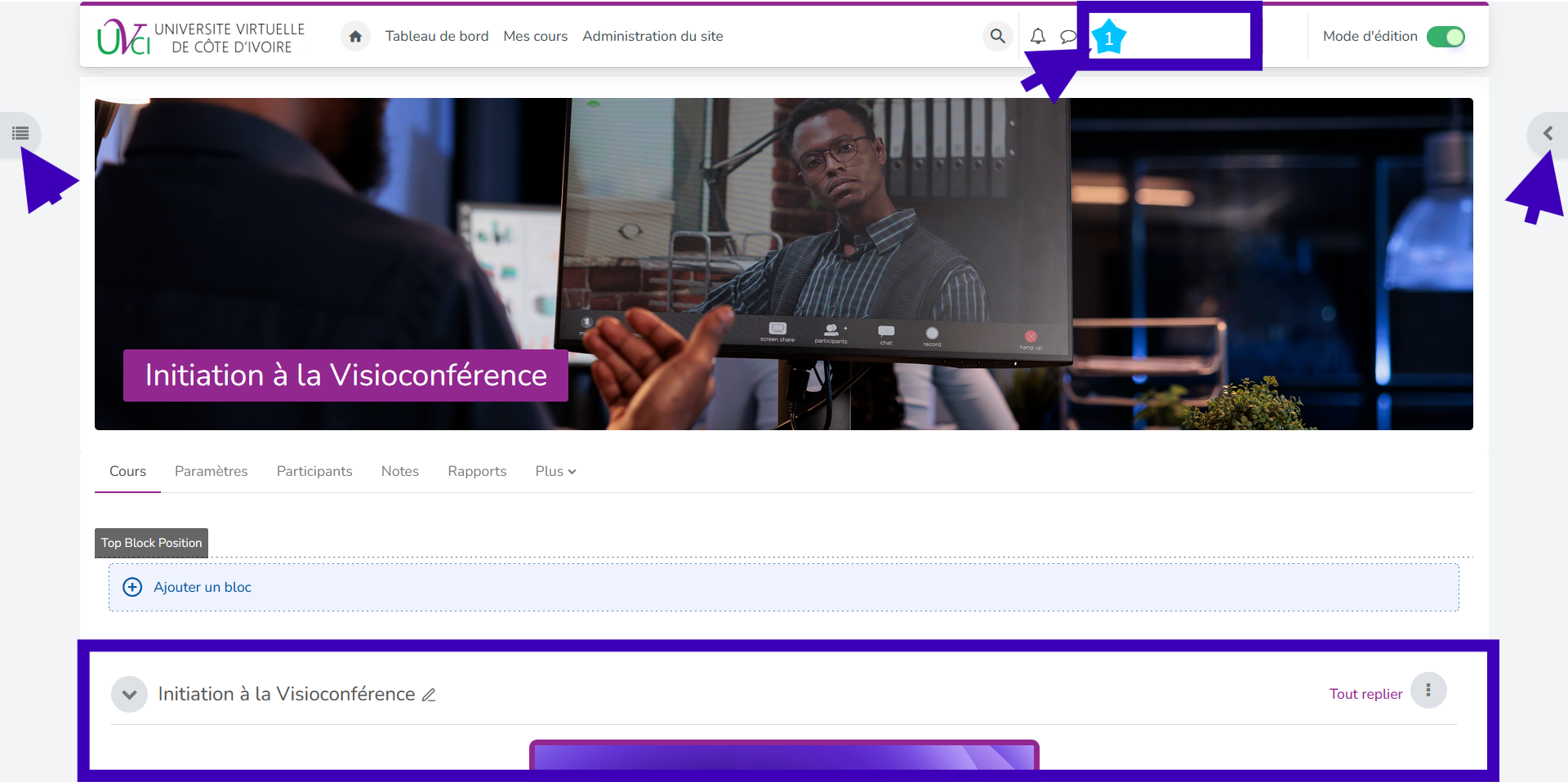Open the right block drawer chevron
1568x782 pixels.
1547,133
